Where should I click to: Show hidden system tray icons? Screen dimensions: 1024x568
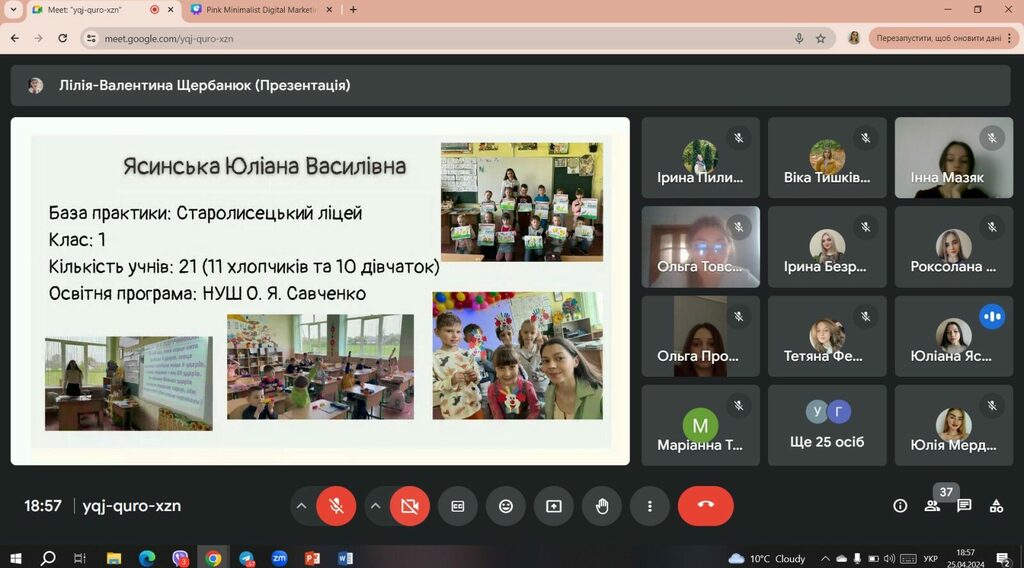[x=825, y=558]
